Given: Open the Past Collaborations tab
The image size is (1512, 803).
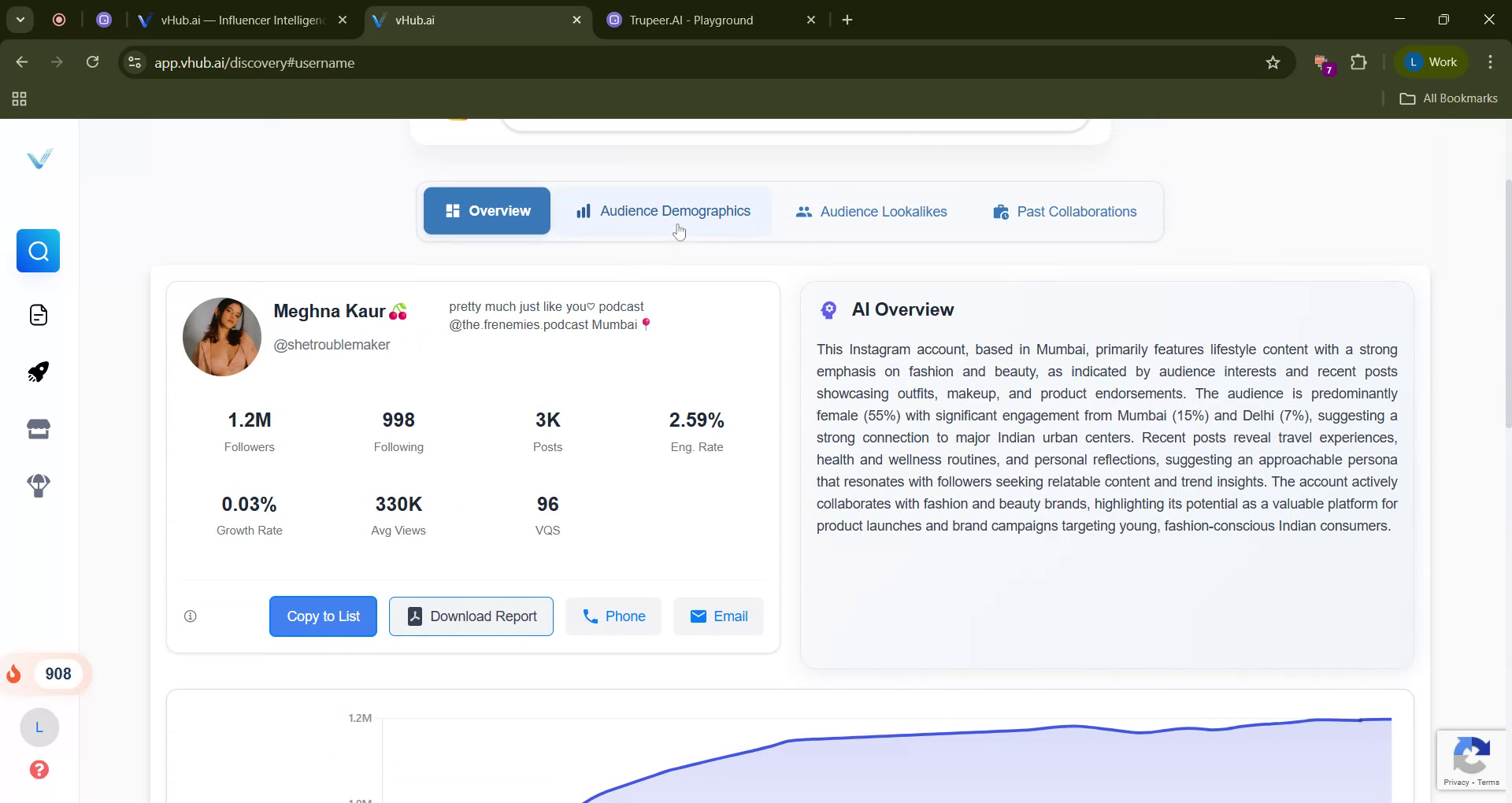Looking at the screenshot, I should coord(1064,211).
